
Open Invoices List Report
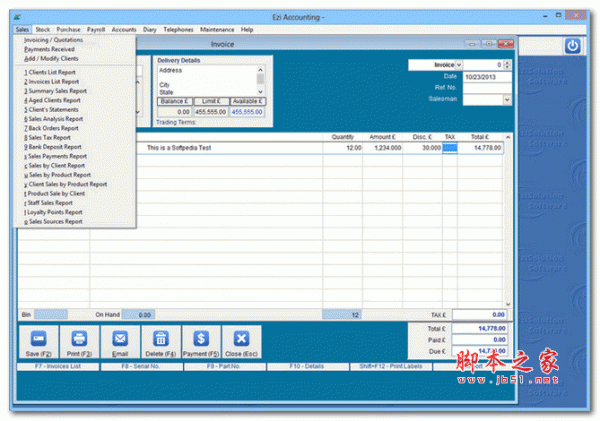point(52,82)
